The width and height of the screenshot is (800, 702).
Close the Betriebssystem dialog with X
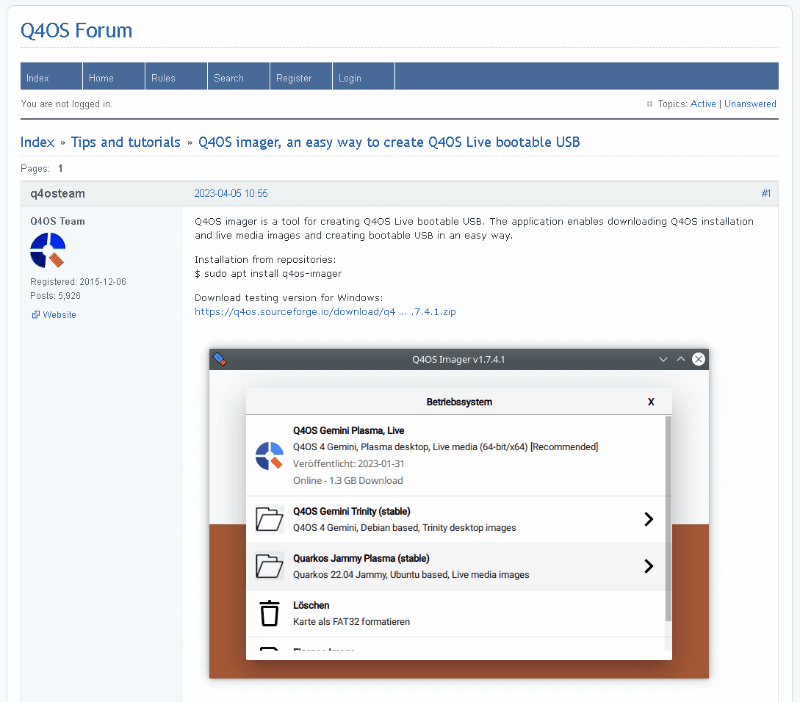(651, 402)
